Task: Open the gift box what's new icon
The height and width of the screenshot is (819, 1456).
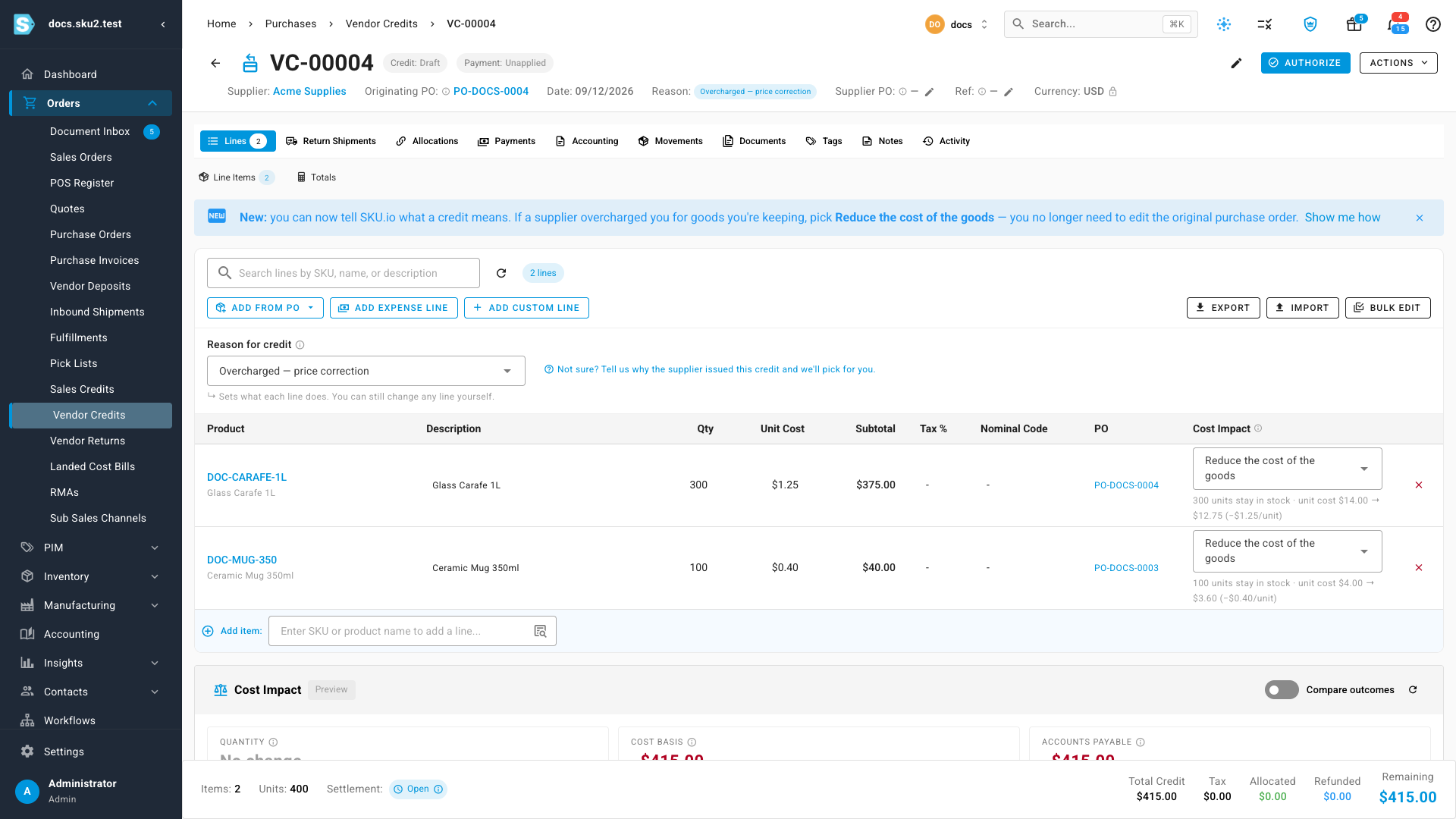Action: tap(1354, 24)
